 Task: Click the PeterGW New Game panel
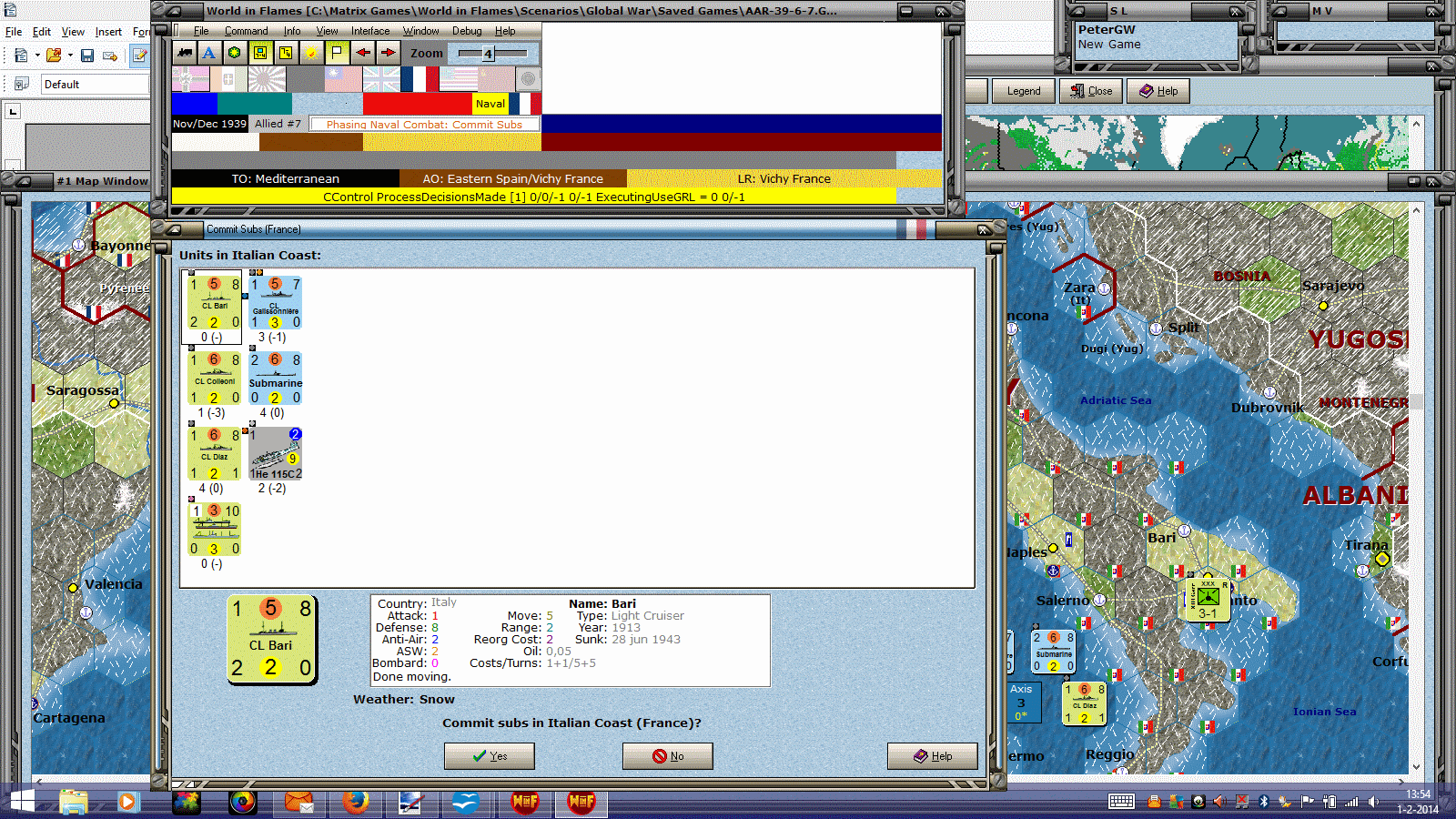(x=1156, y=41)
